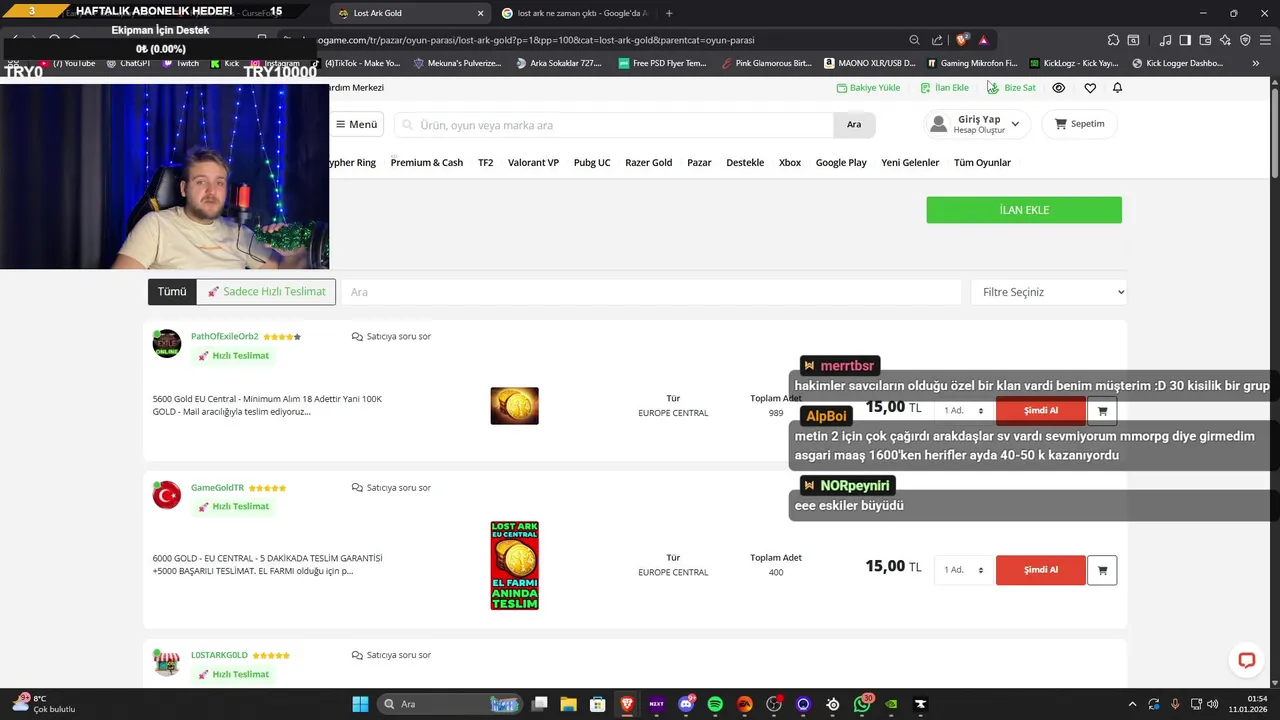Click the media control music note icon
Viewport: 1280px width, 720px height.
click(1165, 40)
